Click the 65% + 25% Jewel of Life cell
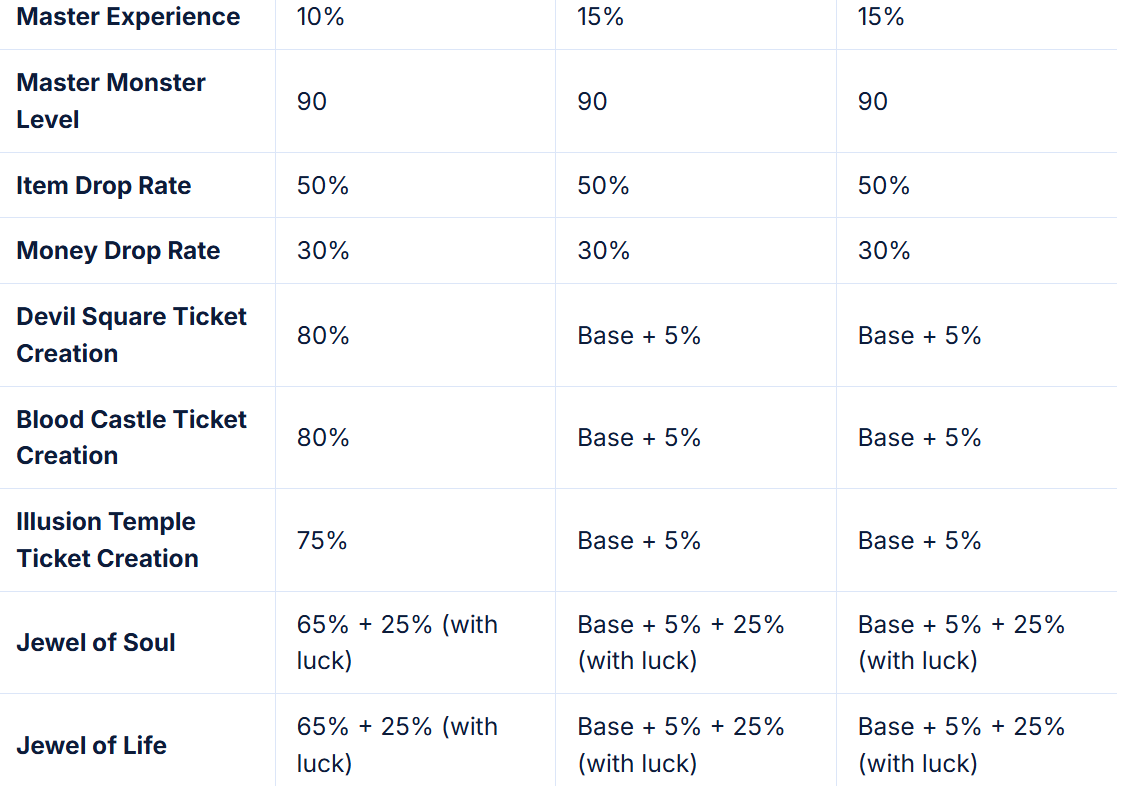1122x786 pixels. point(397,745)
